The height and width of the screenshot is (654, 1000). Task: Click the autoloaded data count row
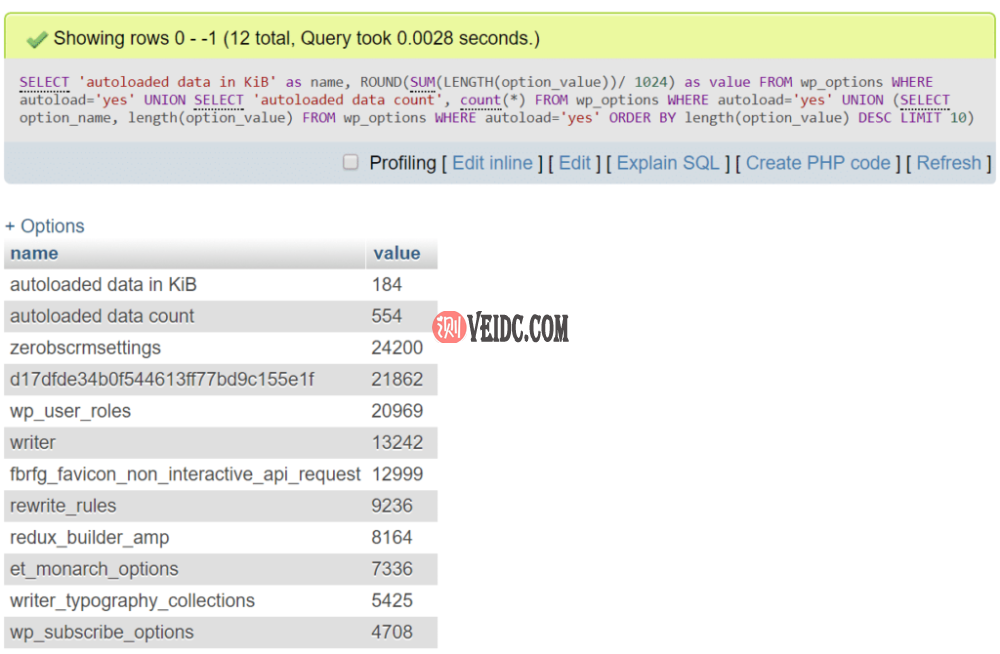102,316
